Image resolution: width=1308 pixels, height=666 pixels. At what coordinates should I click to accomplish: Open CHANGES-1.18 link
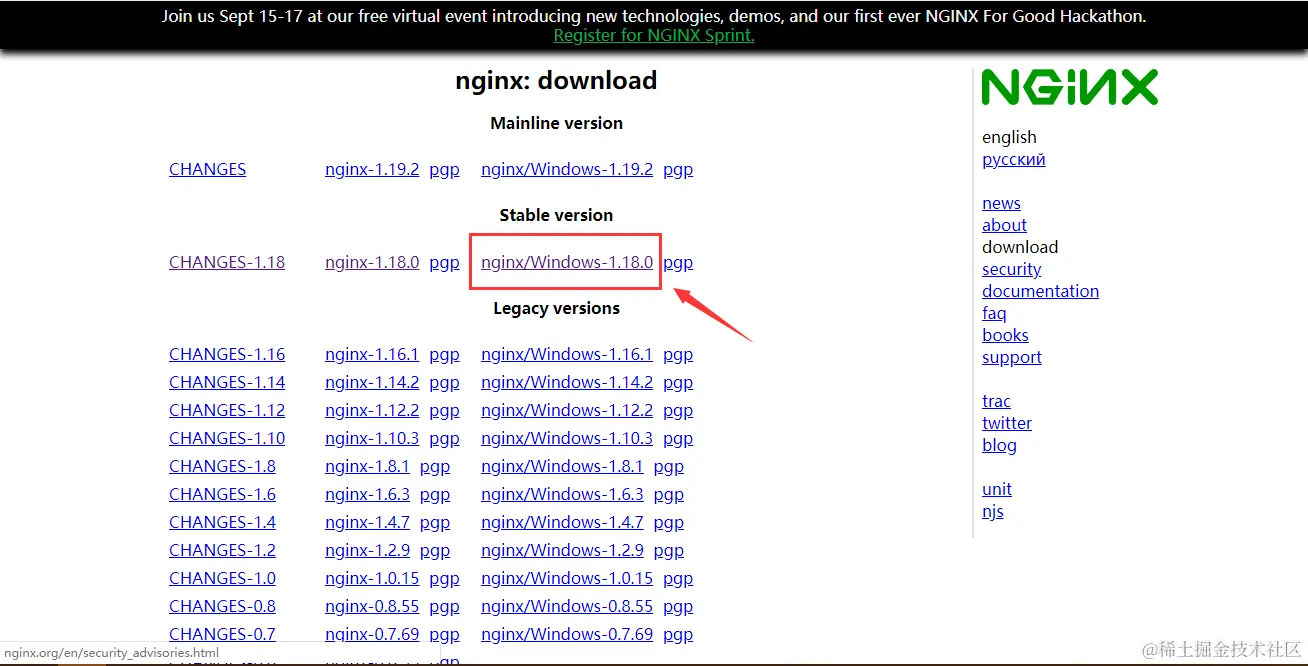click(x=227, y=262)
